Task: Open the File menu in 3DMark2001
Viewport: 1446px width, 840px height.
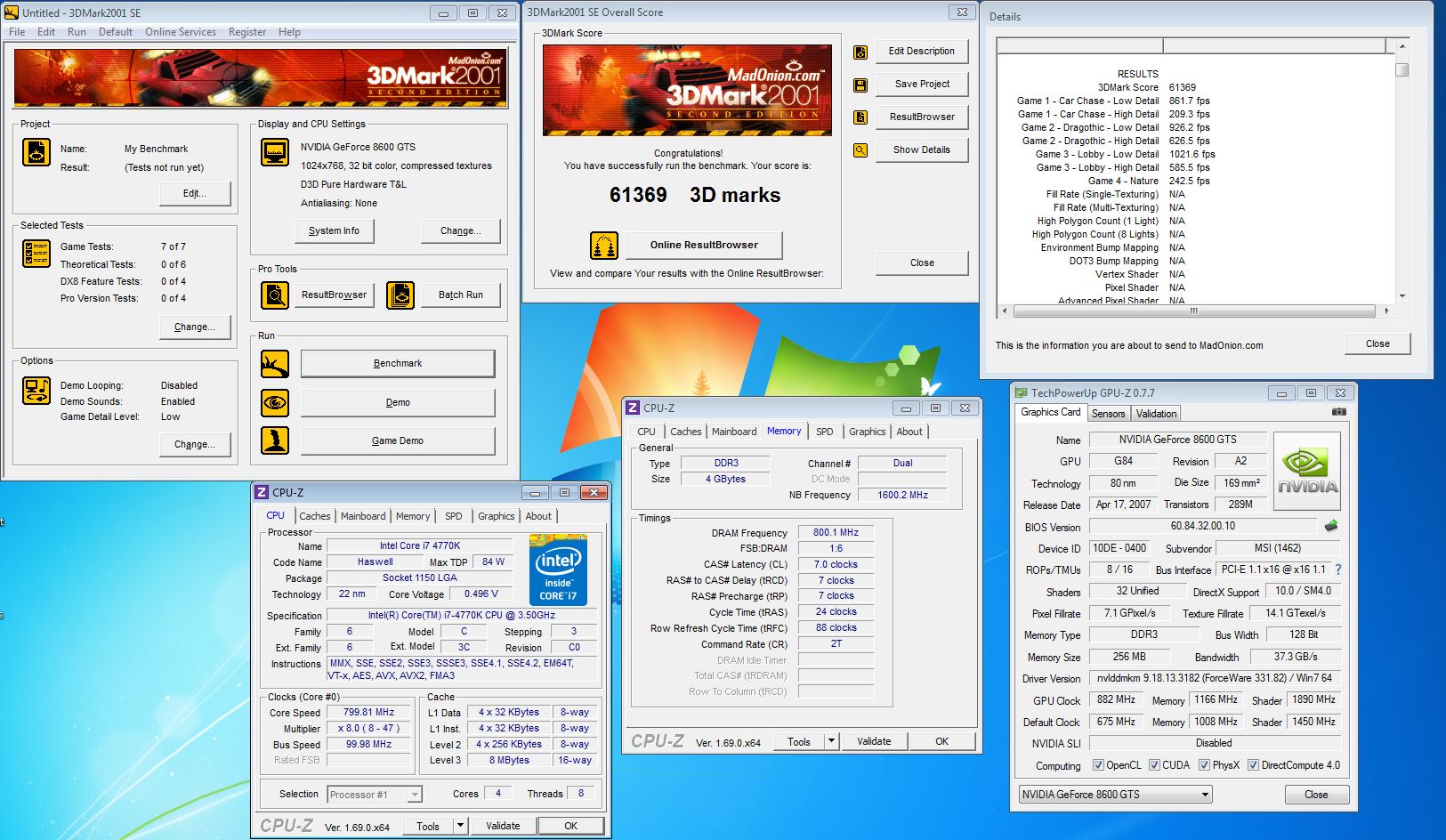Action: 17,32
